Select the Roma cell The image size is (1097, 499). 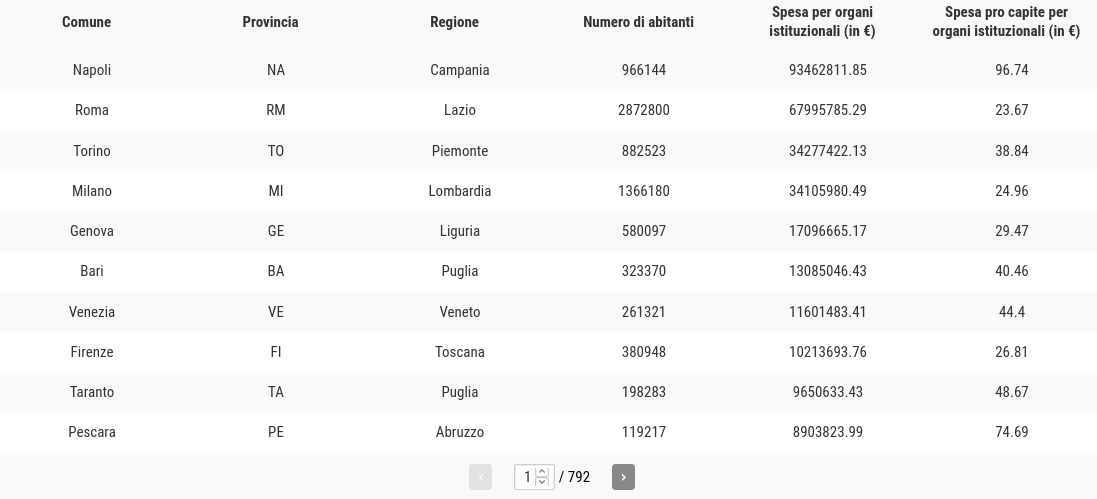pos(92,111)
